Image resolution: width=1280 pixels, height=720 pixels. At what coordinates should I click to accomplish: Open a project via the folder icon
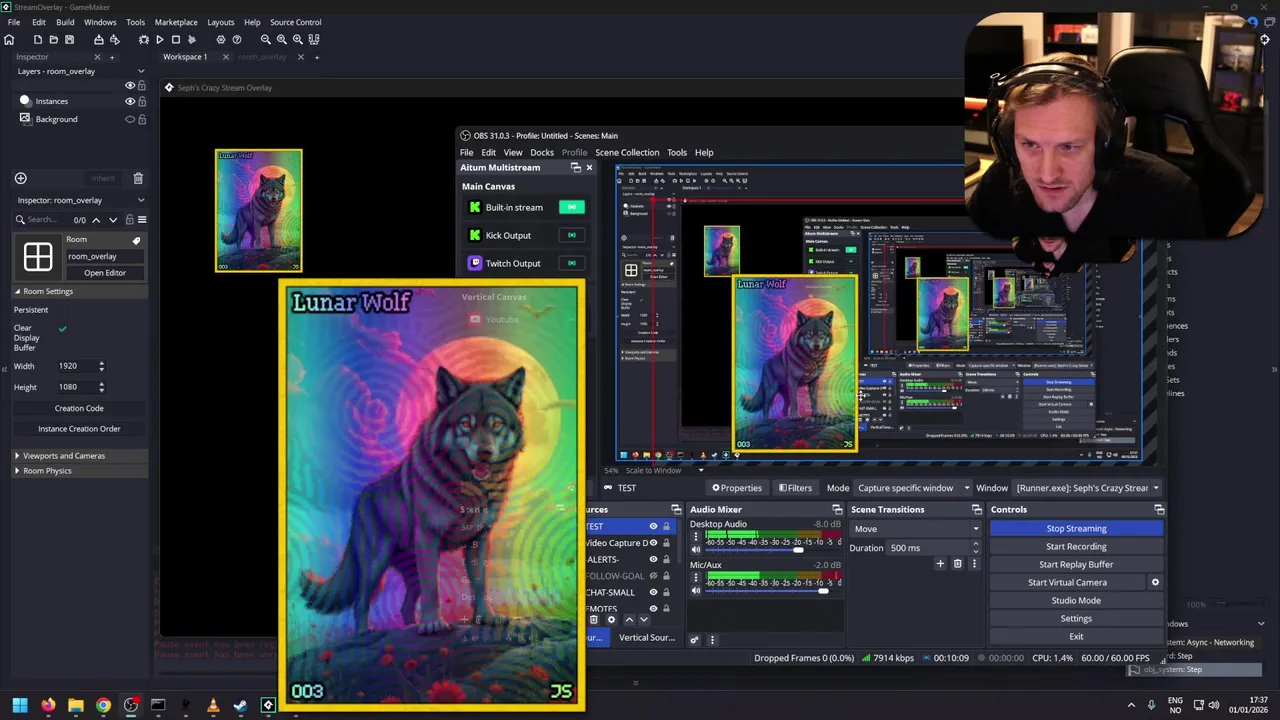pos(54,39)
